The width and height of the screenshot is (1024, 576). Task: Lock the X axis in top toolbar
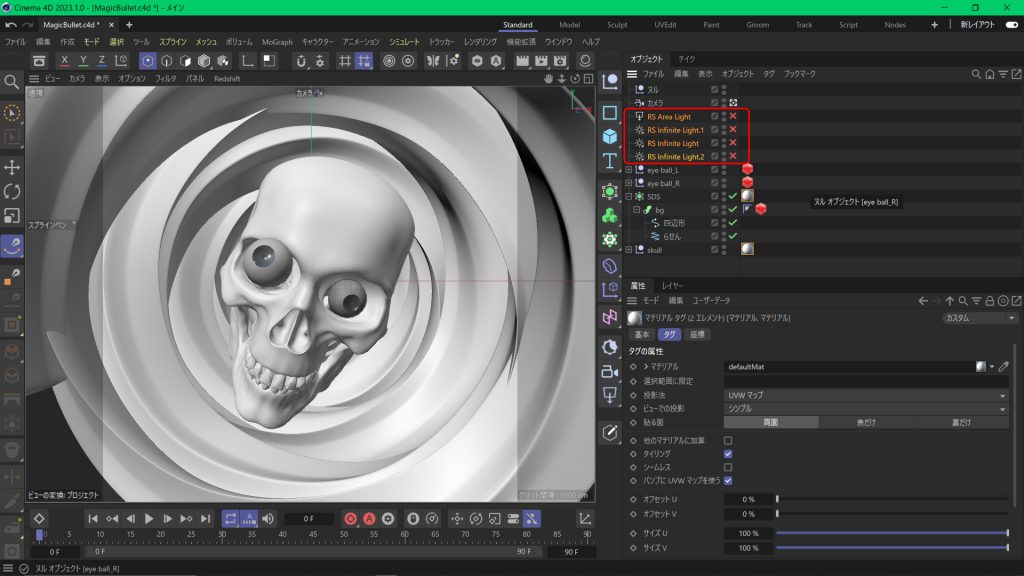pos(65,61)
